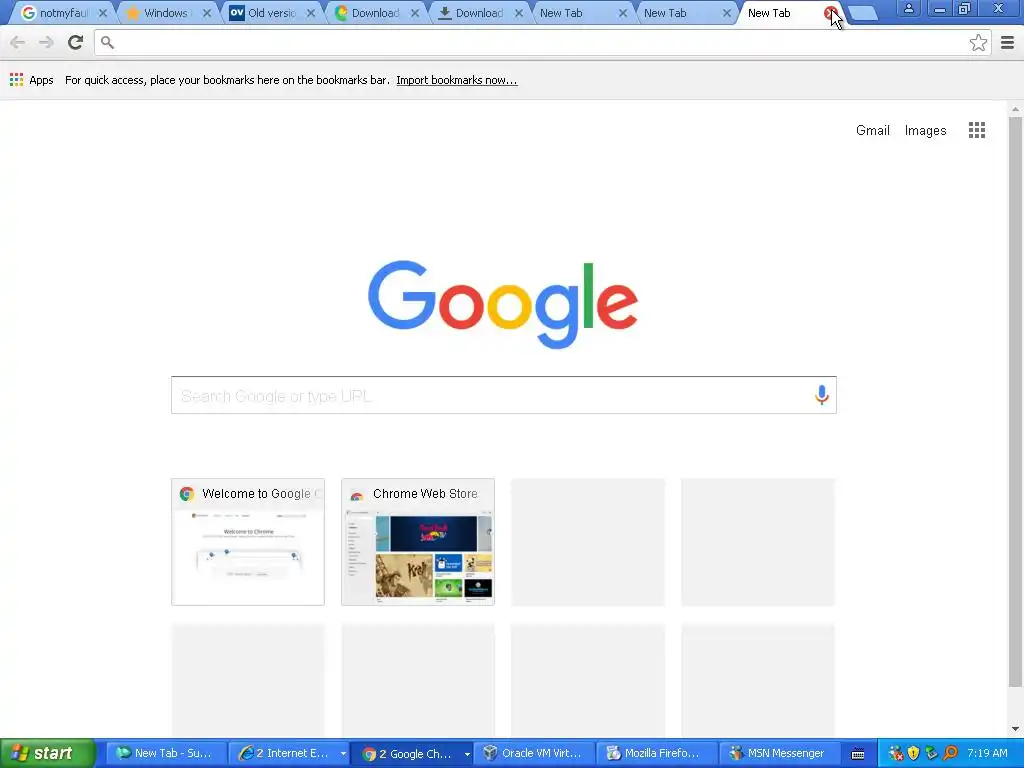The width and height of the screenshot is (1024, 768).
Task: Start voice search with the microphone
Action: [x=822, y=394]
